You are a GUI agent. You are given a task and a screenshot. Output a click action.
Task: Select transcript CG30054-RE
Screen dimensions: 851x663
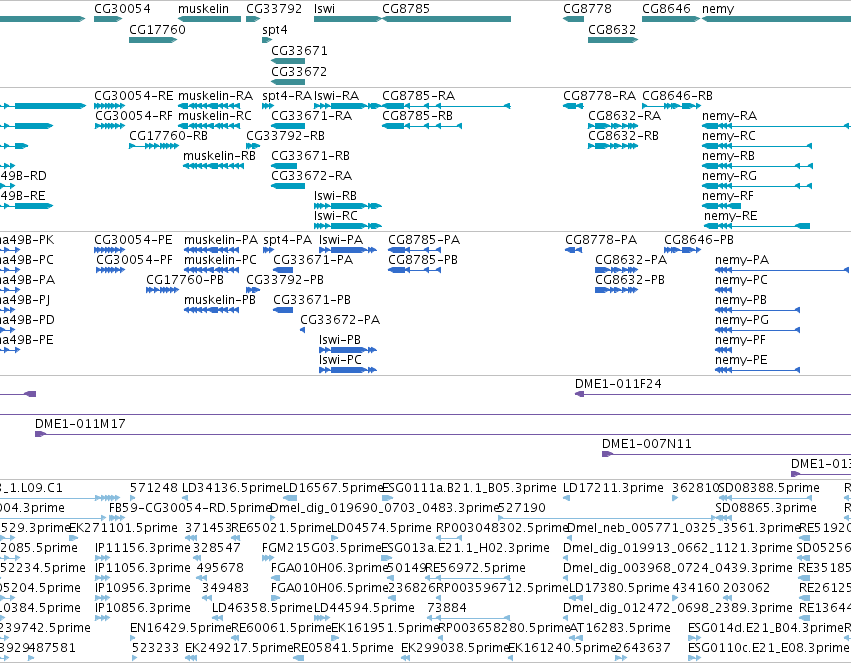134,95
